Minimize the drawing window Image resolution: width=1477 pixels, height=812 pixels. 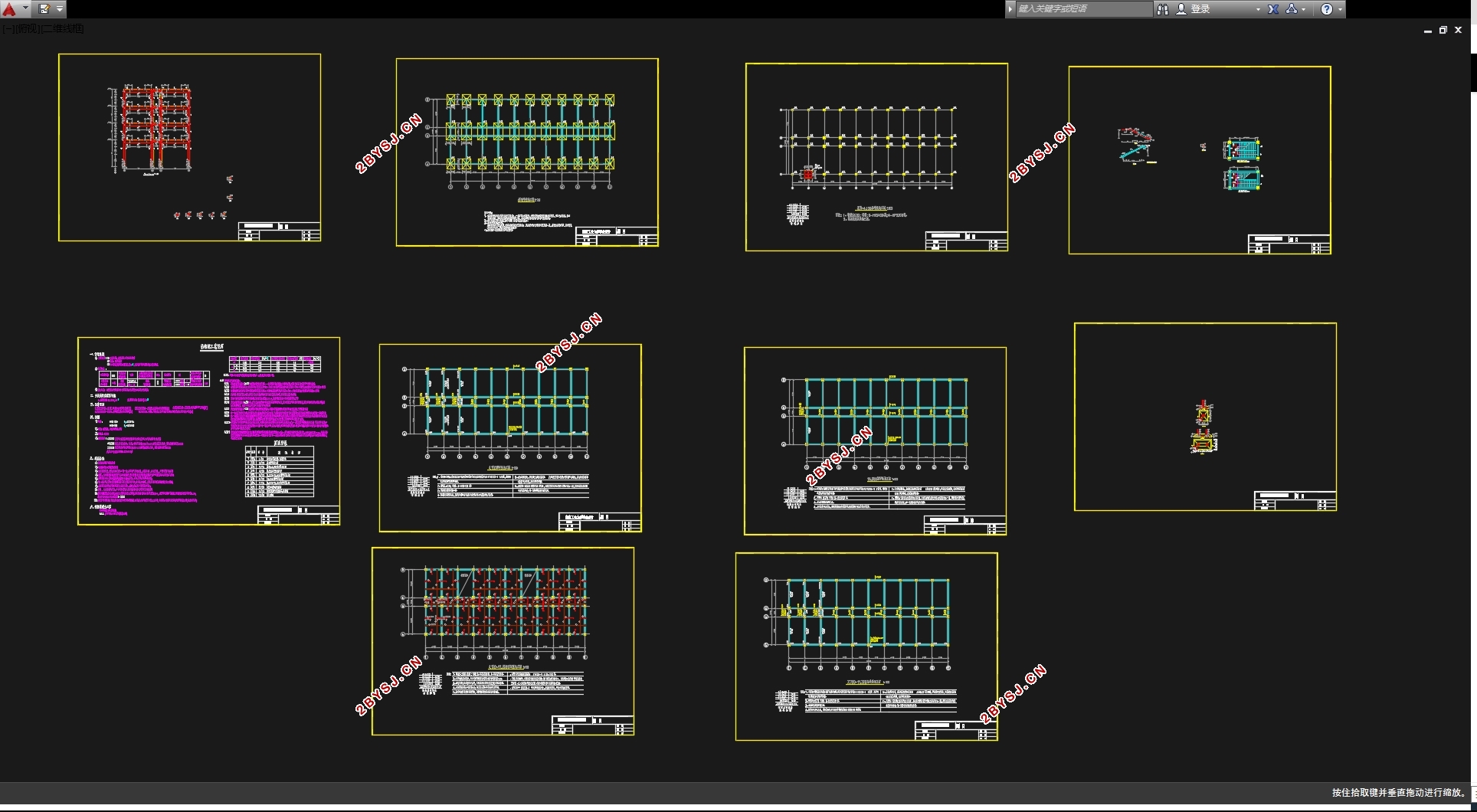click(1428, 31)
